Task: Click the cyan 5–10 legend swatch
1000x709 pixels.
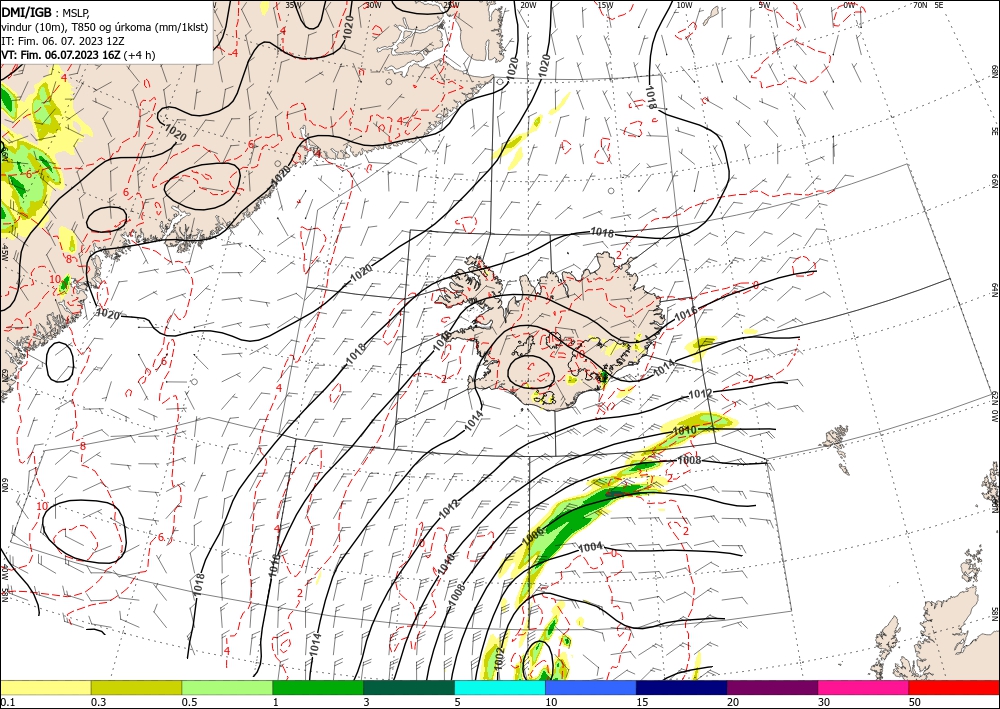Action: (x=500, y=687)
